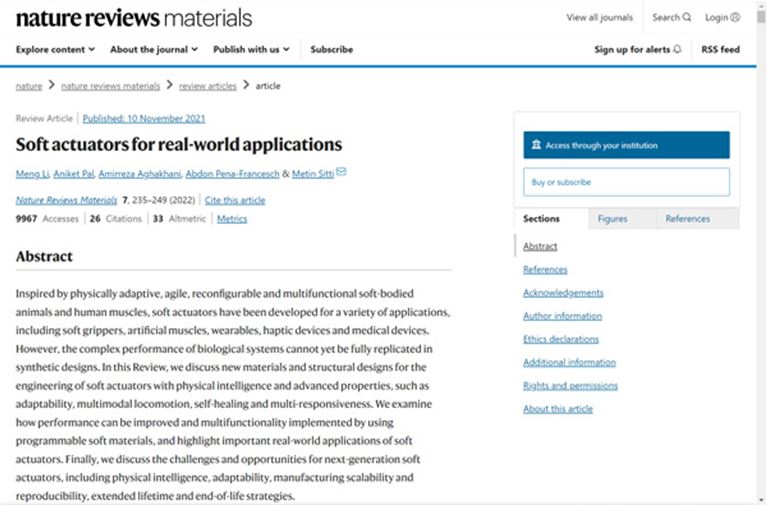Click the alerts bell icon

pos(677,49)
